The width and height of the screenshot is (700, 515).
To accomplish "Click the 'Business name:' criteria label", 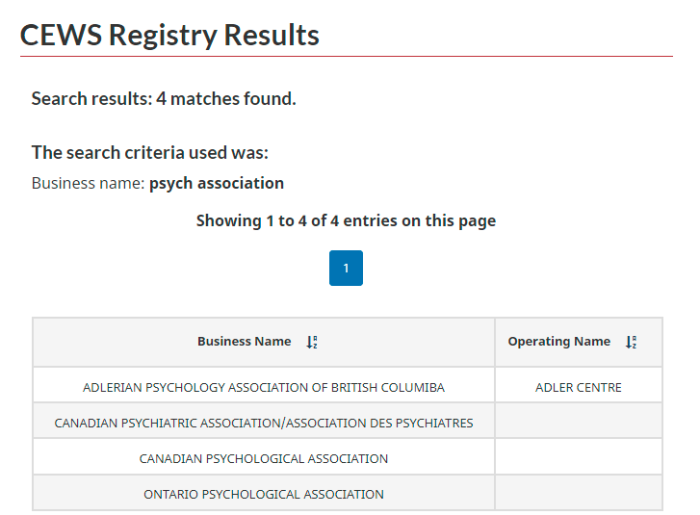I will [x=88, y=183].
